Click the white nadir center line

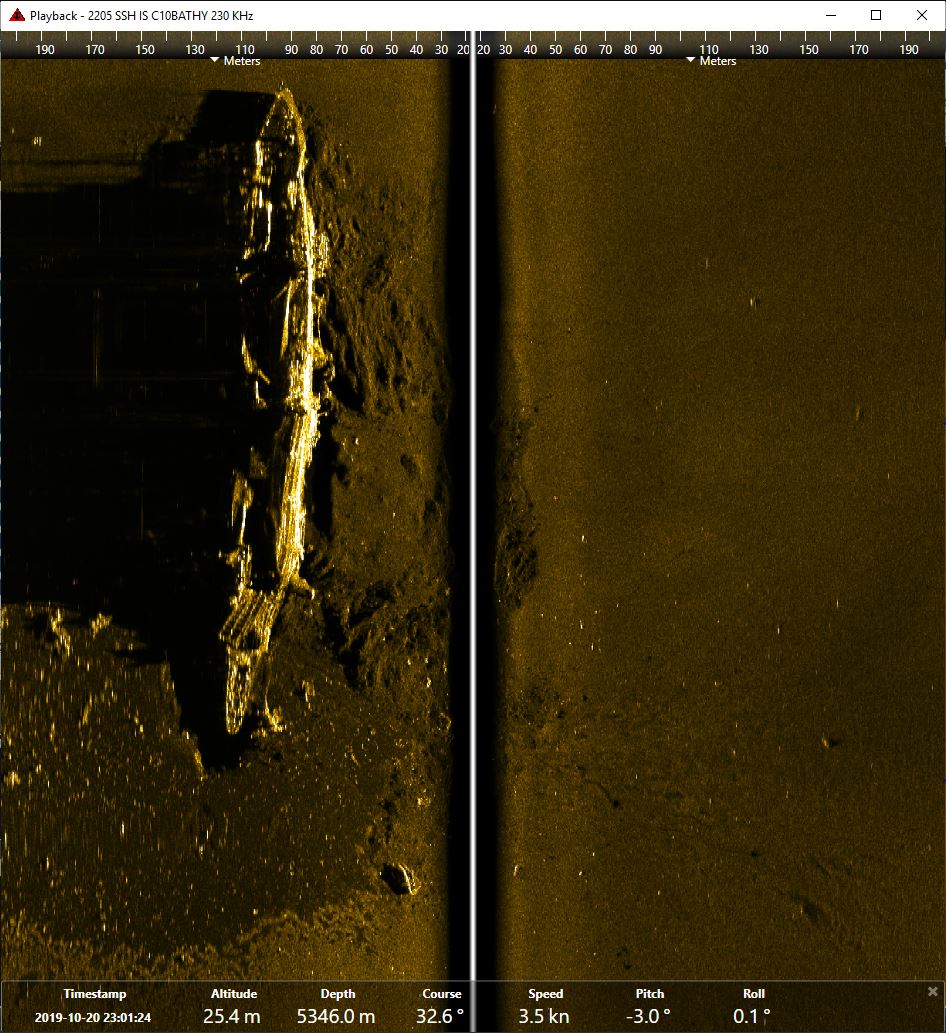(472, 500)
